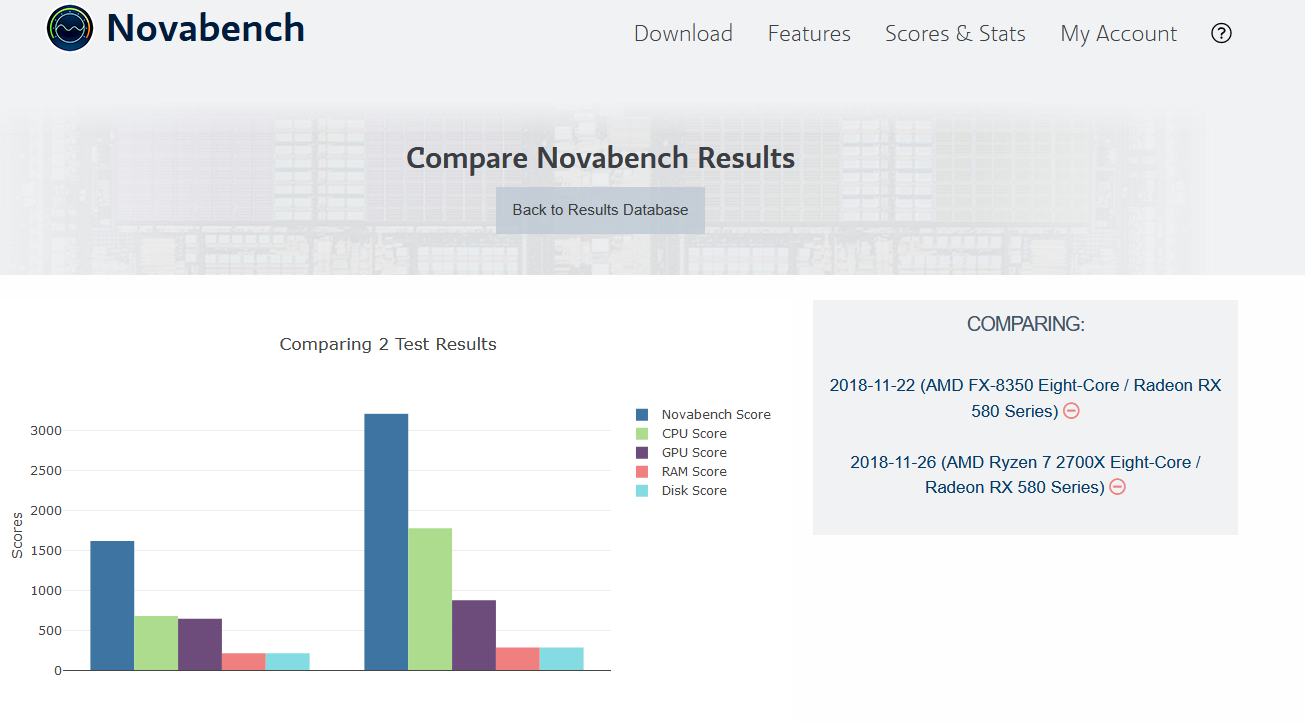Hide RAM Score series via legend
This screenshot has height=723, width=1305.
coord(693,472)
